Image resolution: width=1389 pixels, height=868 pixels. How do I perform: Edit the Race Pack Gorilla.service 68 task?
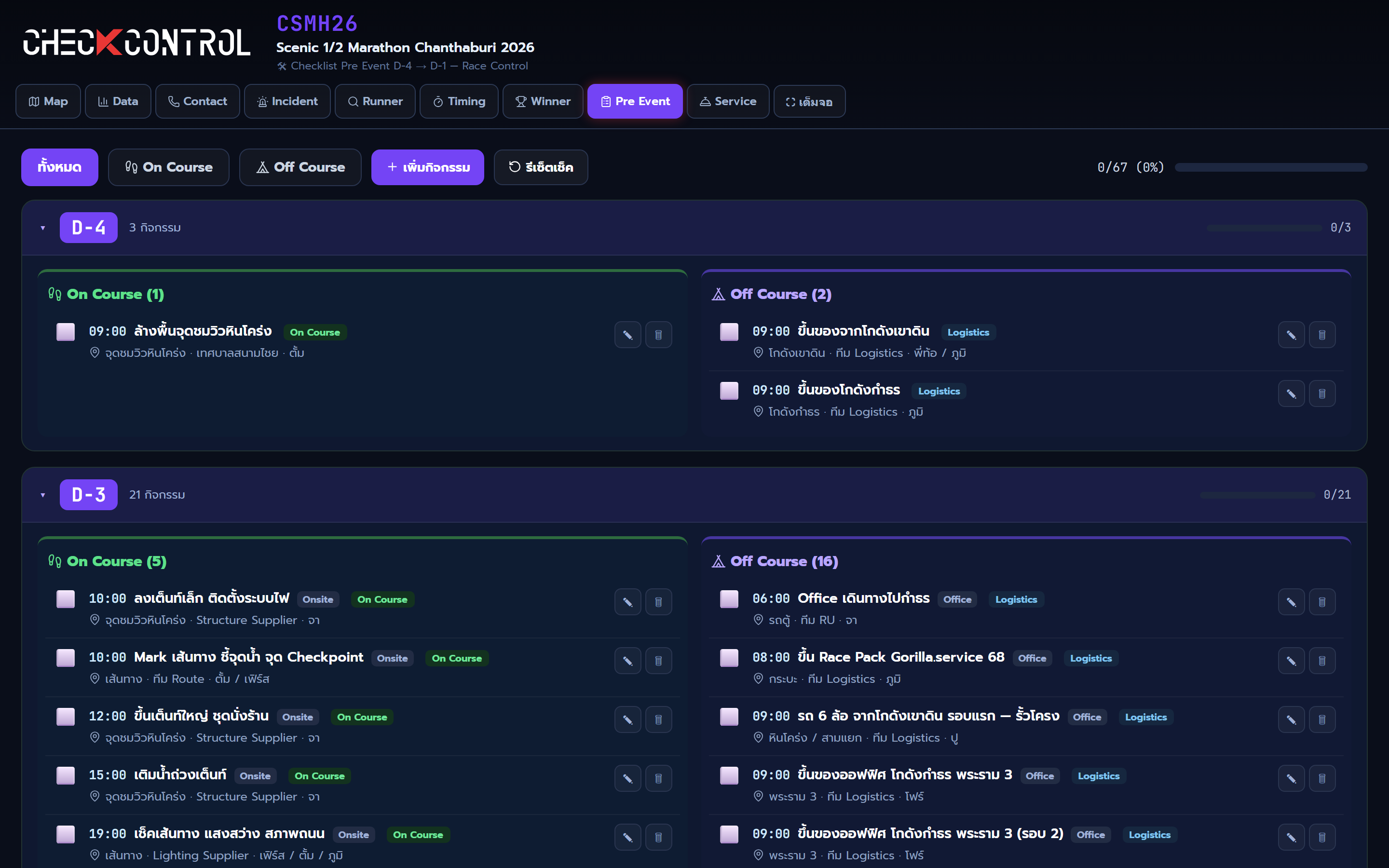pos(1291,661)
